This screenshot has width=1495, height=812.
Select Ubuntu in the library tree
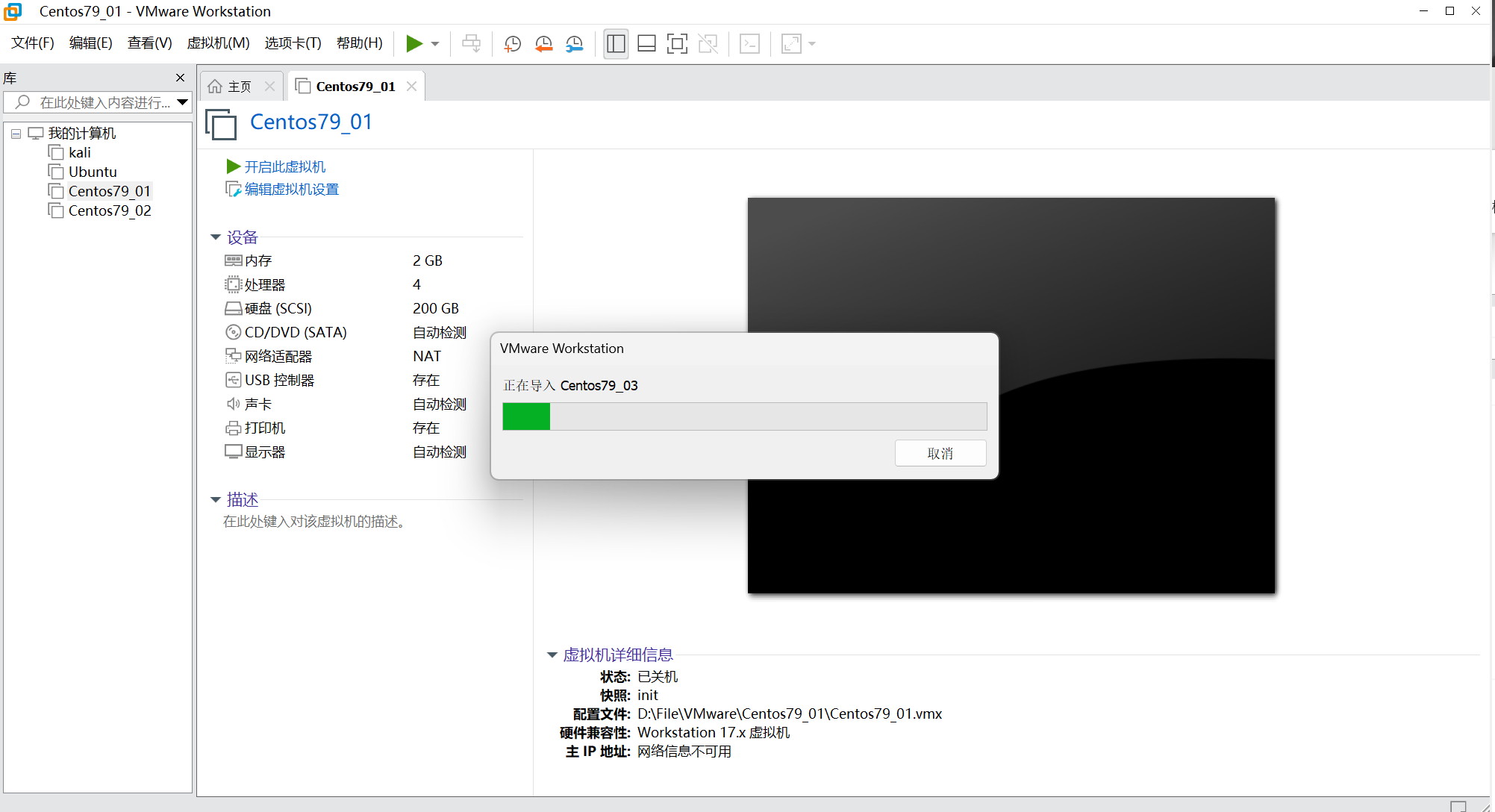pyautogui.click(x=93, y=172)
